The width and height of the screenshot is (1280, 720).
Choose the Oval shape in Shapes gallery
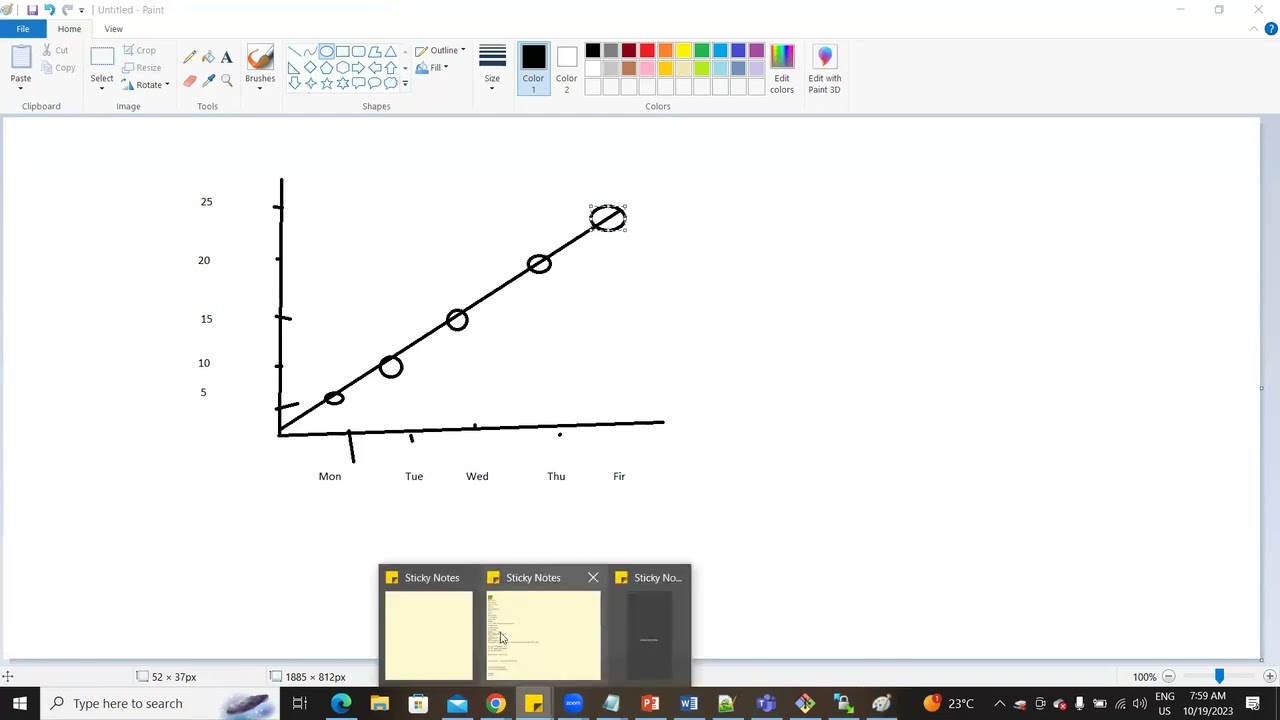[x=326, y=52]
